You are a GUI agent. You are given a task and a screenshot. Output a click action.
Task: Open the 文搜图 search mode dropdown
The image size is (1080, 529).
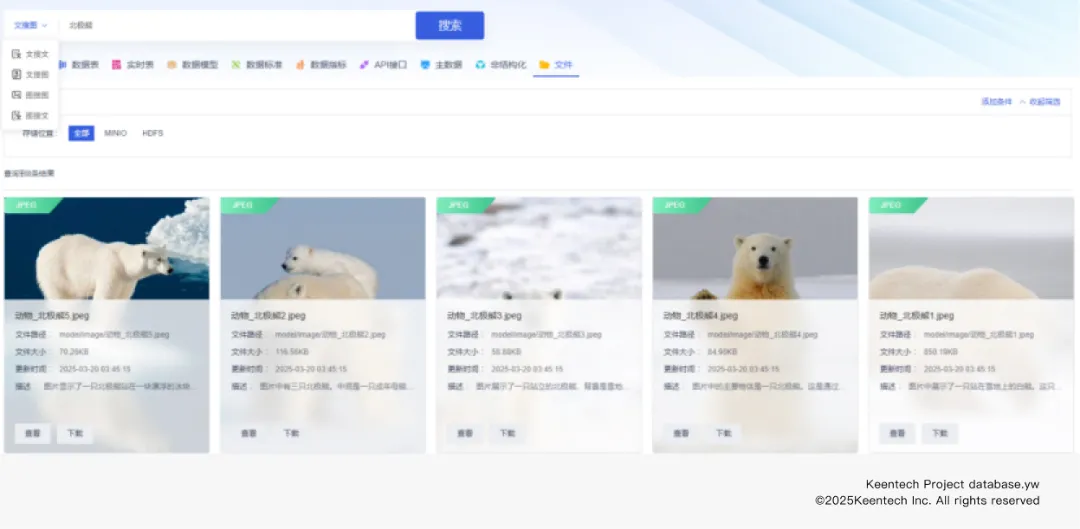[30, 25]
